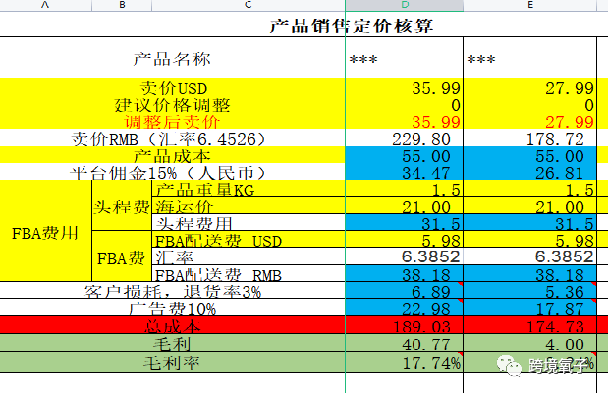Select the red 27.99 adjusted price cell
Screen dimensions: 608x394
pyautogui.click(x=530, y=122)
